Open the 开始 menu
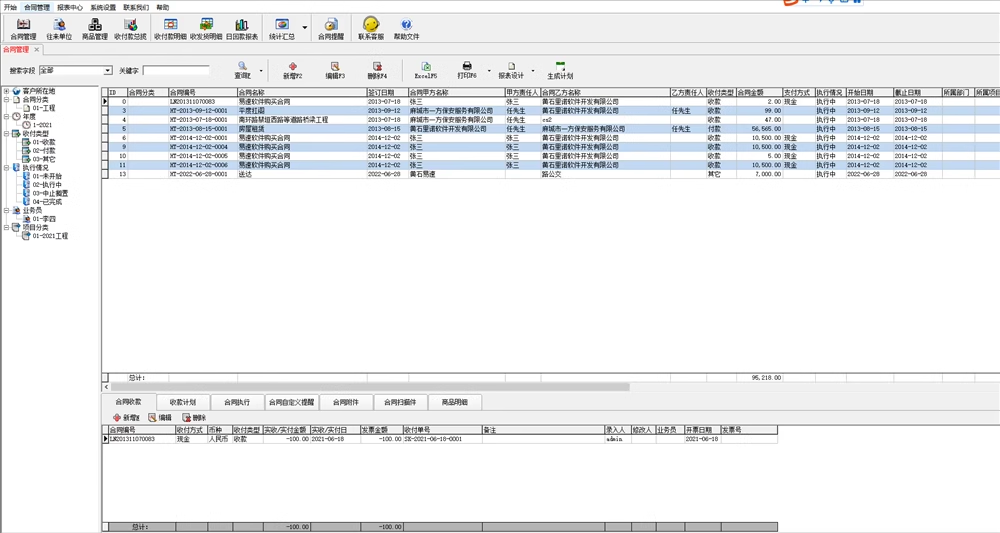The height and width of the screenshot is (533, 1000). 10,8
